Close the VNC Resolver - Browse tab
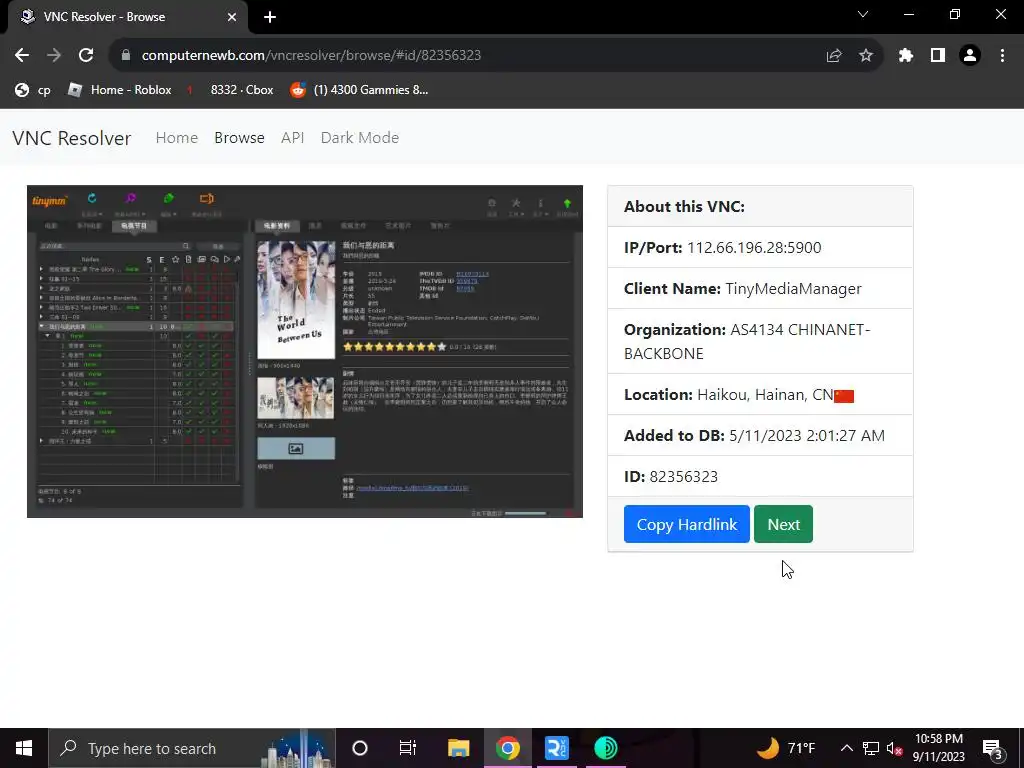1024x768 pixels. tap(232, 17)
